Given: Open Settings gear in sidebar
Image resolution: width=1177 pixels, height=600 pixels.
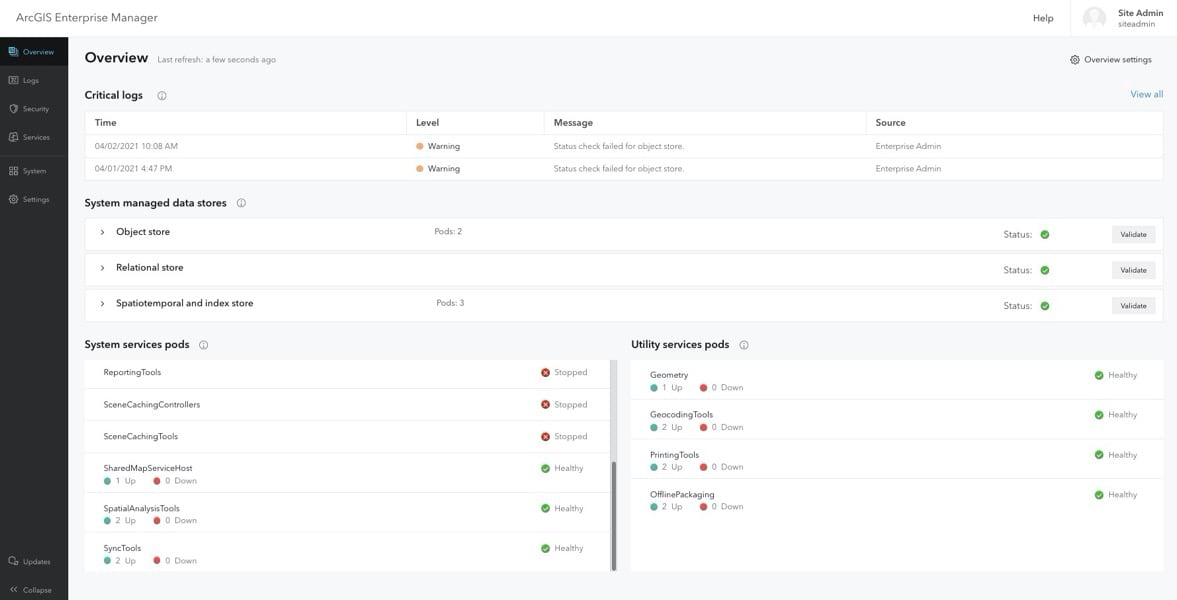Looking at the screenshot, I should [14, 200].
